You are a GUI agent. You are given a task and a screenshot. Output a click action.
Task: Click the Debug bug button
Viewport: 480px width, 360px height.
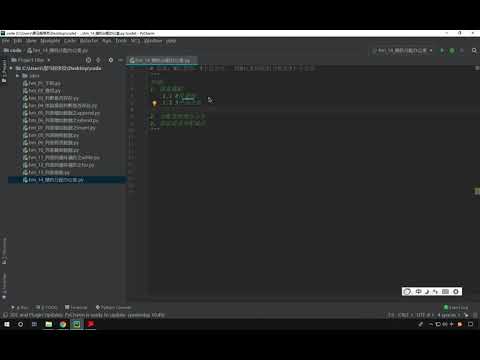click(x=452, y=51)
